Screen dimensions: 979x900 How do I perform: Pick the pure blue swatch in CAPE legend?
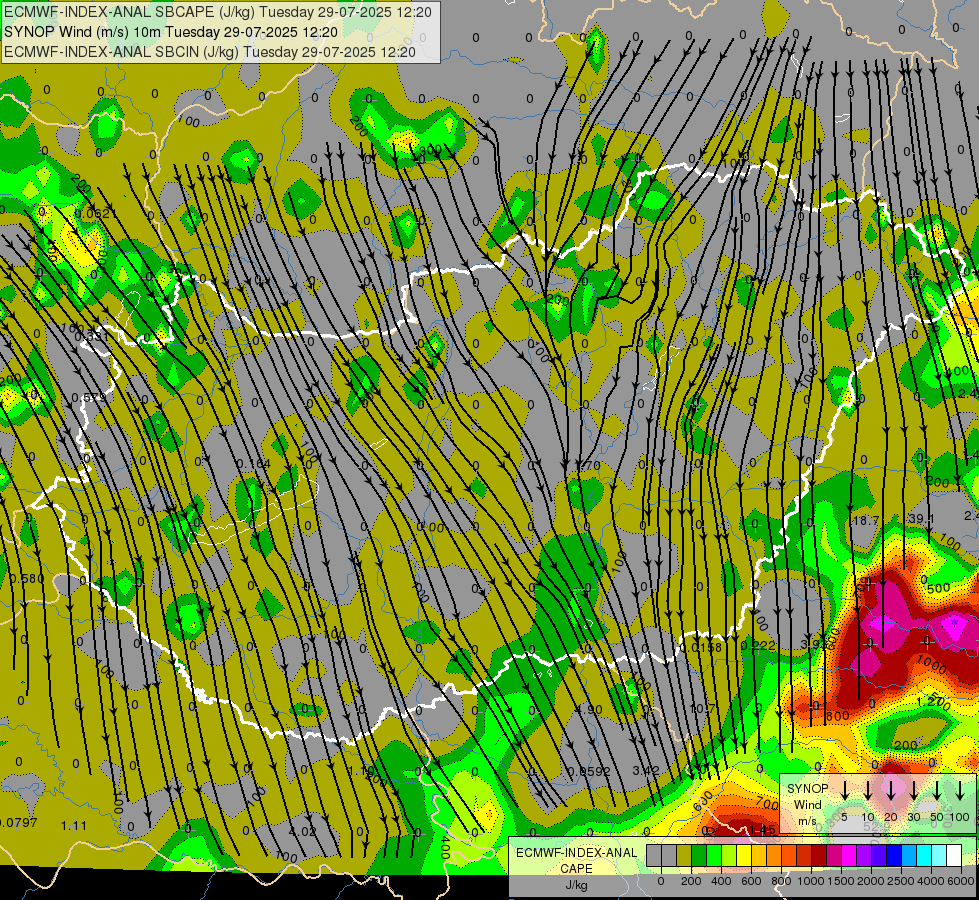893,856
